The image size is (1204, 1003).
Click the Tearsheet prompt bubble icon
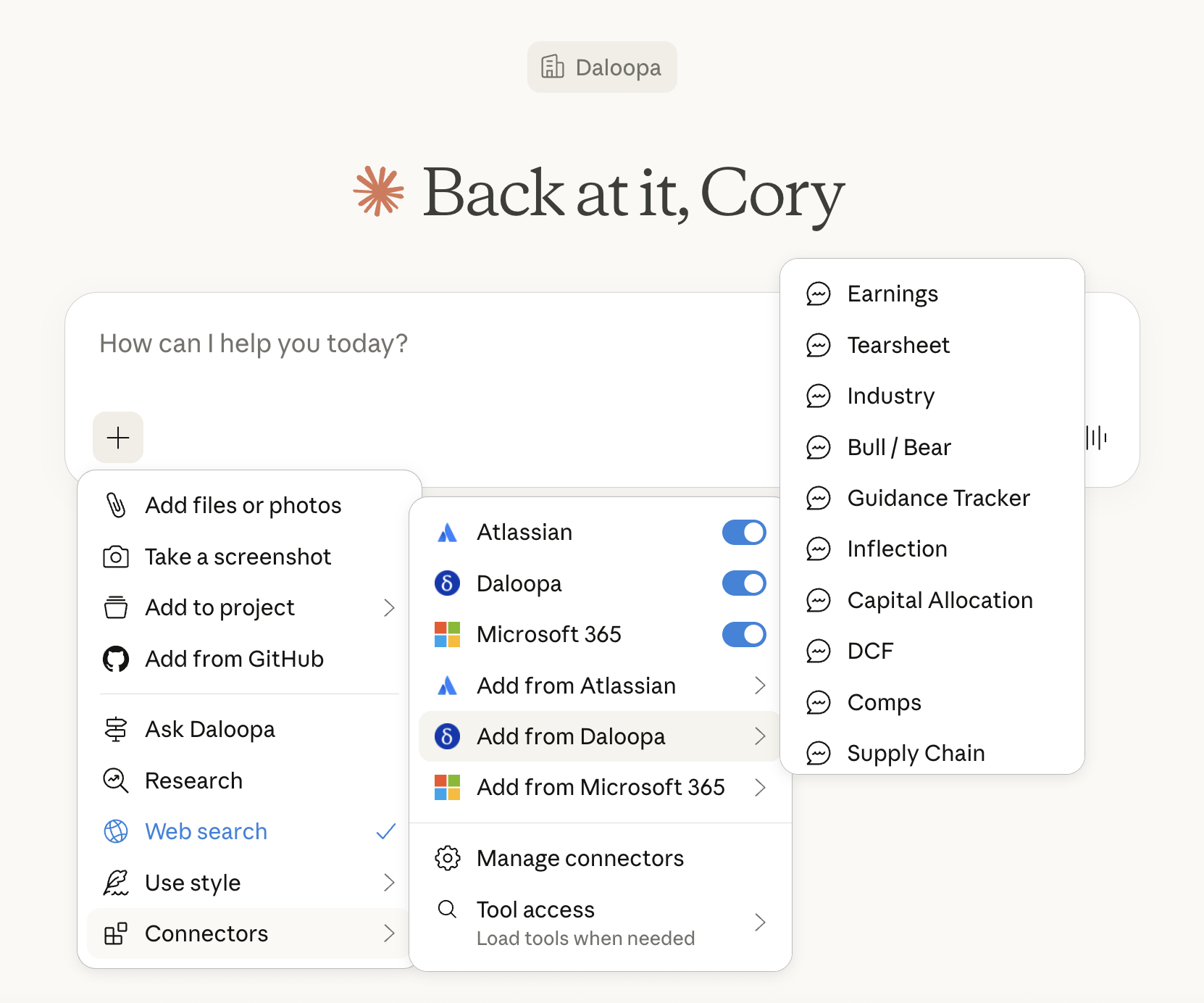click(819, 345)
